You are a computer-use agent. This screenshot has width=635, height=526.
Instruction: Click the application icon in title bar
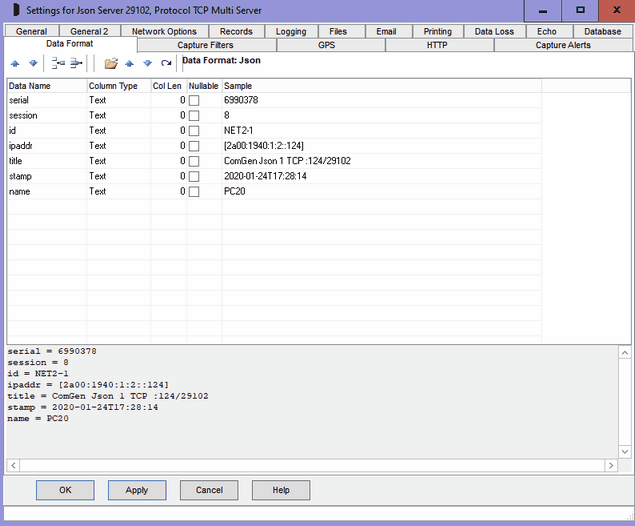point(16,10)
